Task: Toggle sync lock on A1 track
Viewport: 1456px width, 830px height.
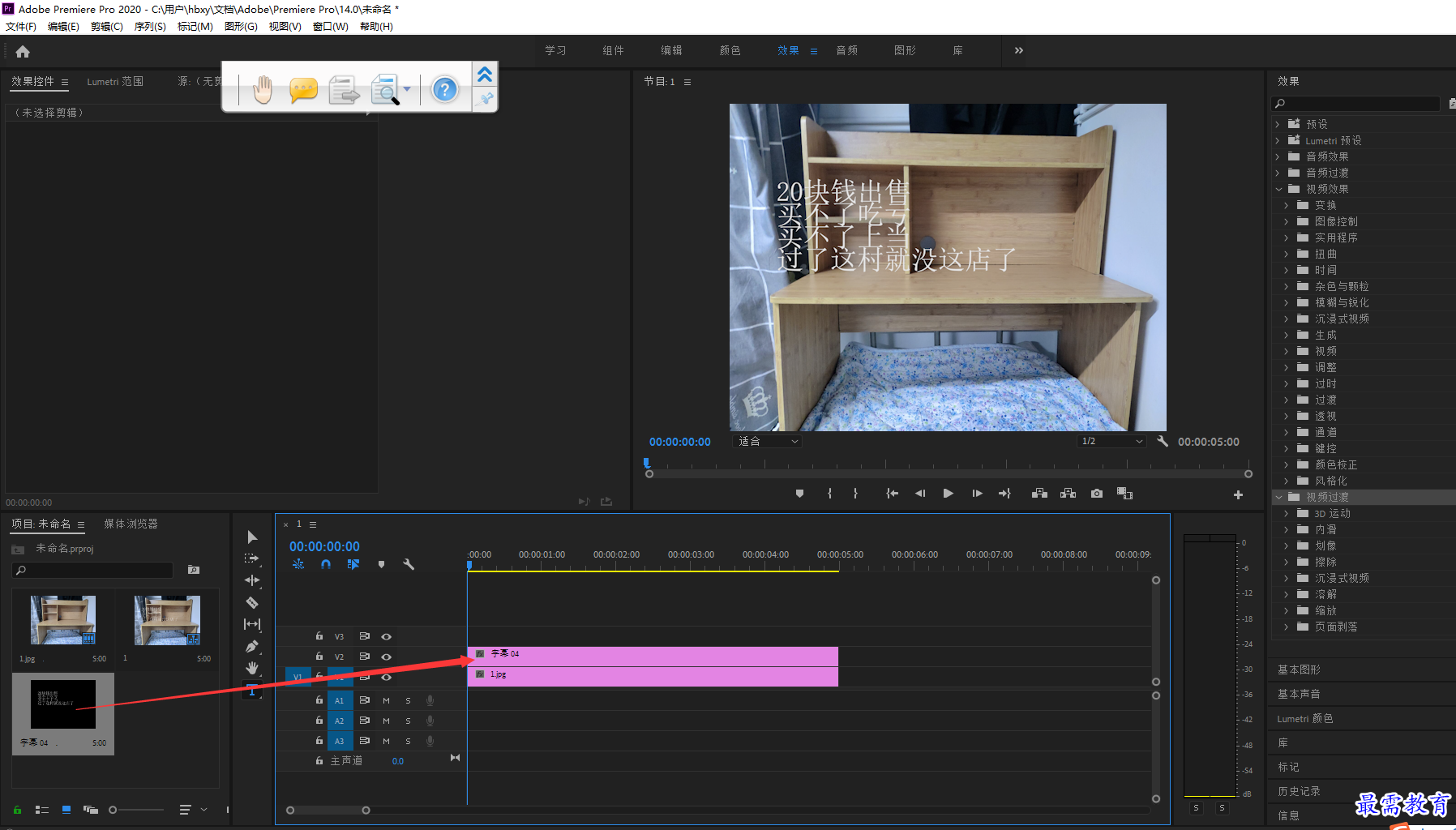Action: (365, 700)
